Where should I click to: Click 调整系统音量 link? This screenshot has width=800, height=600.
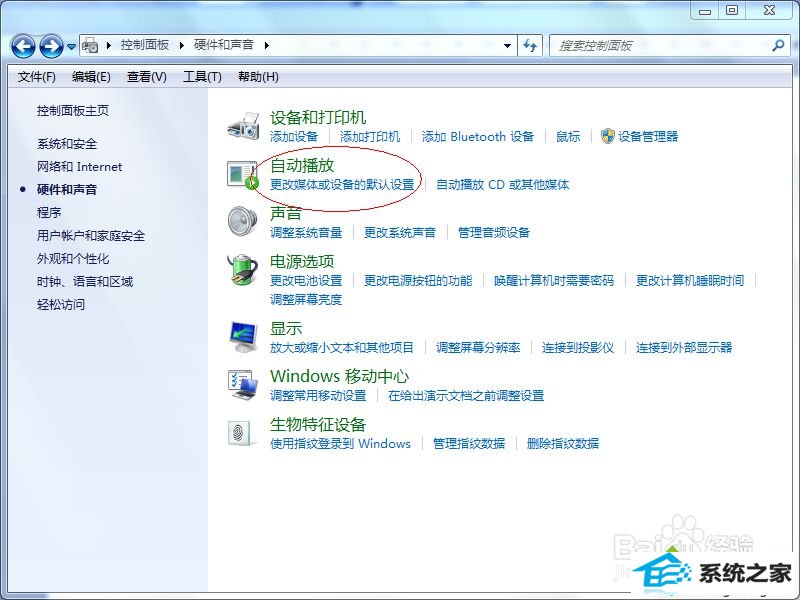306,233
